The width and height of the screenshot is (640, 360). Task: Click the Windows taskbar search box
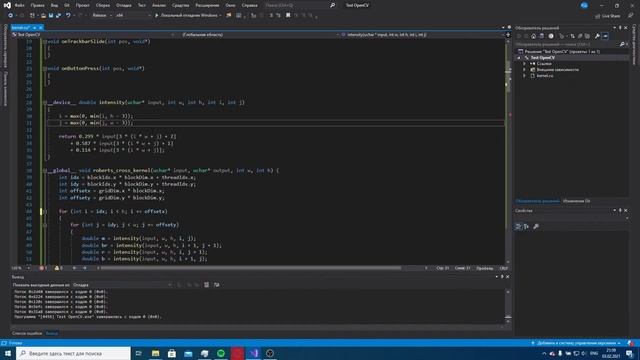[73, 353]
